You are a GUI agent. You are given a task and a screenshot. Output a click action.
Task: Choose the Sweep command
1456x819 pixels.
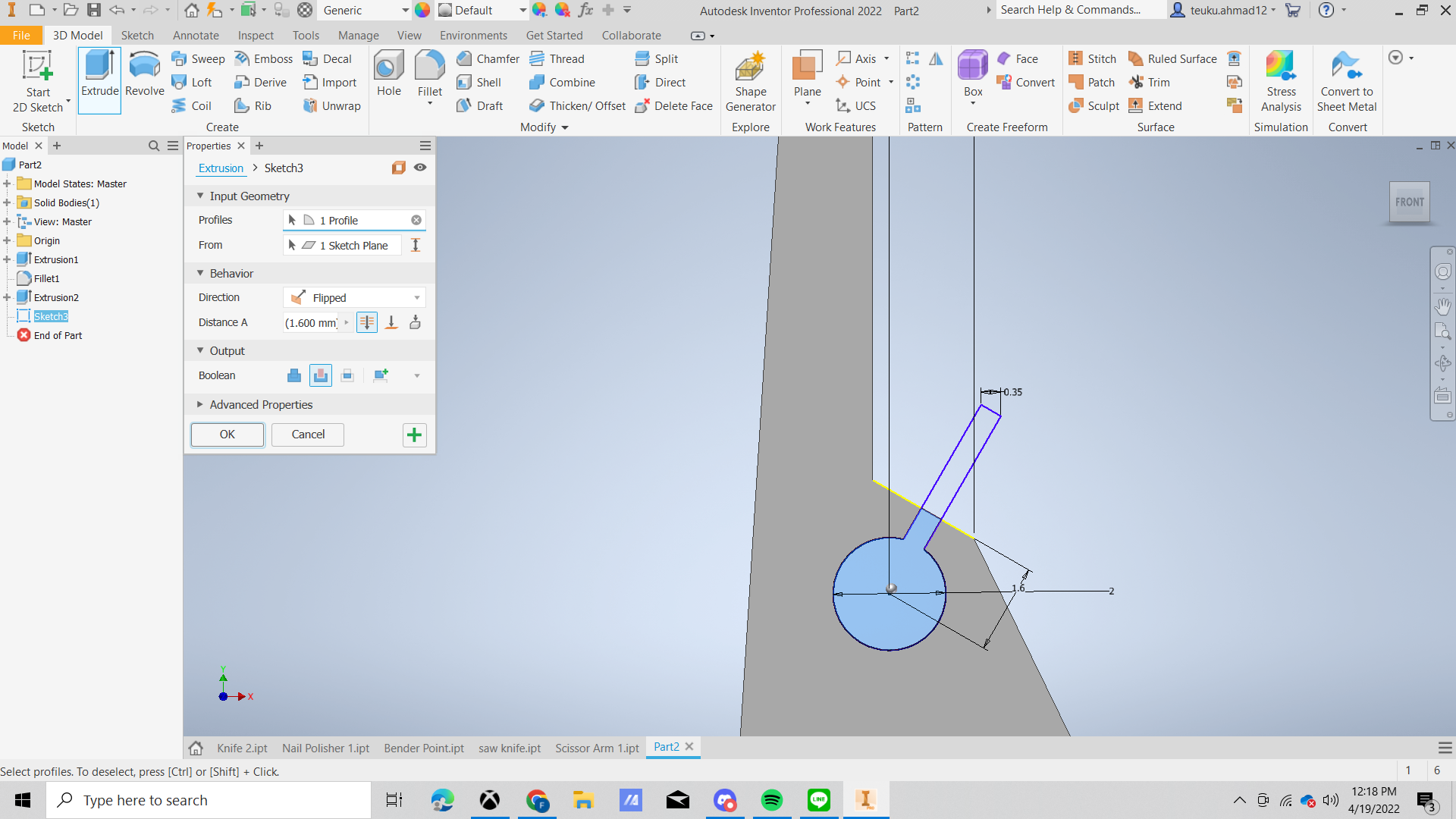[198, 58]
